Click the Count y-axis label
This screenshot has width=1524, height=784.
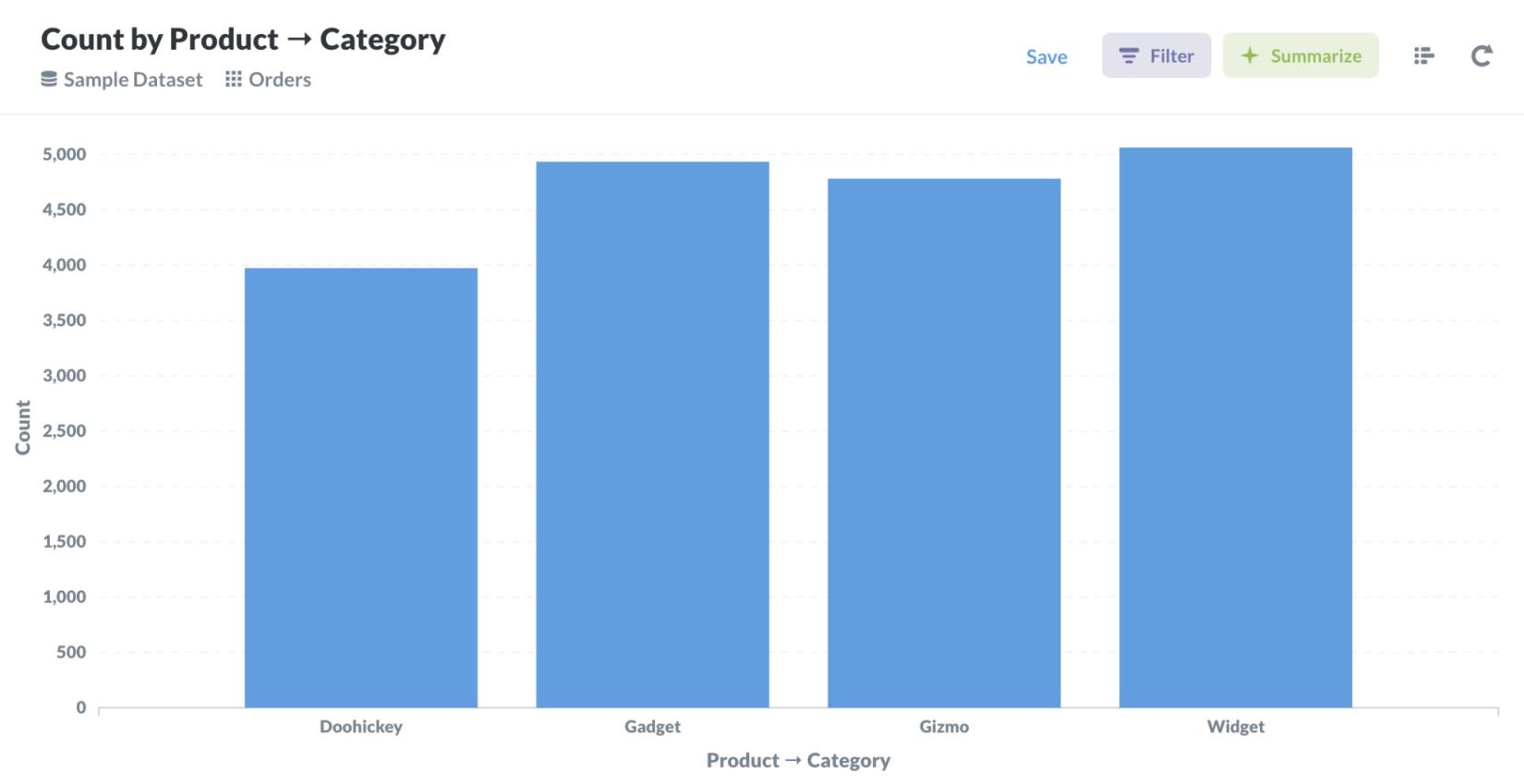tap(23, 428)
